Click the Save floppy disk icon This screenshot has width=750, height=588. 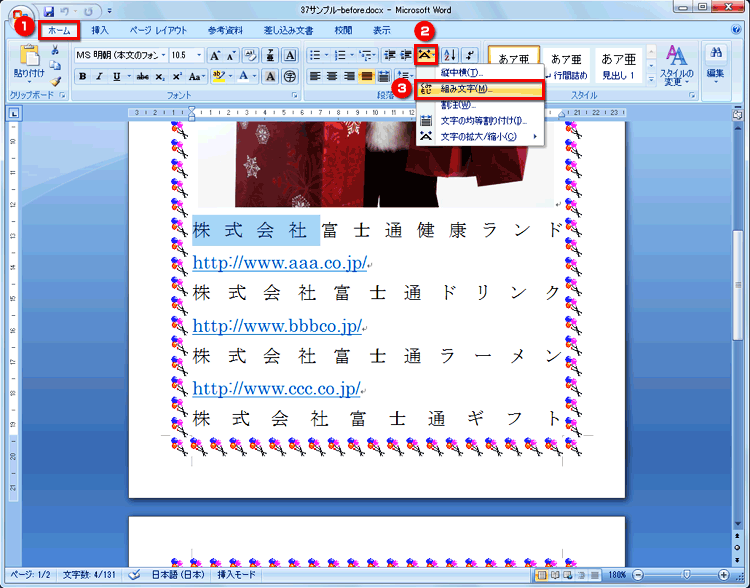(49, 11)
